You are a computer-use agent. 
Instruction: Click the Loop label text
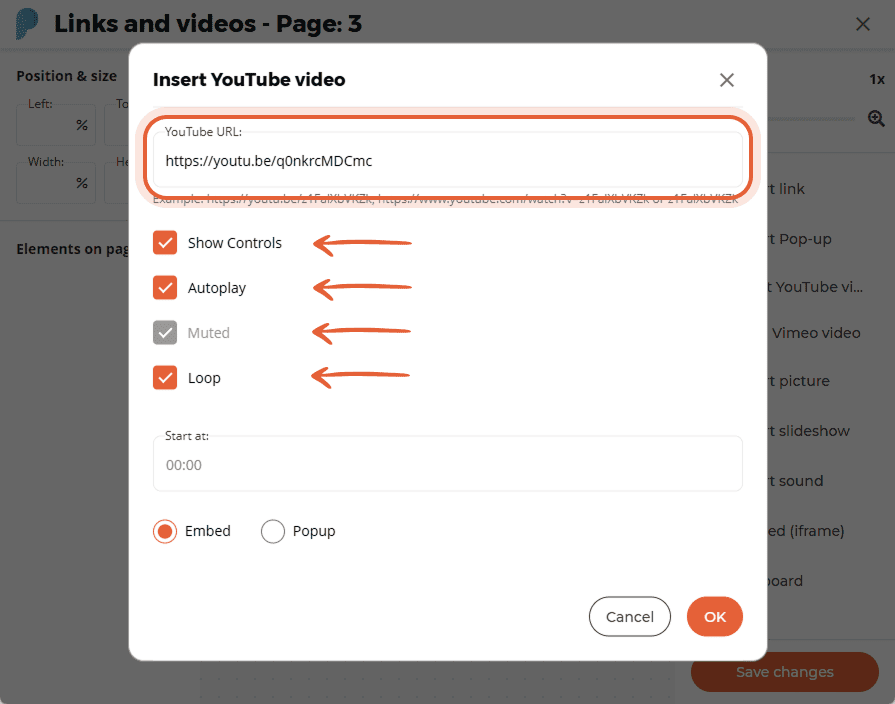204,379
